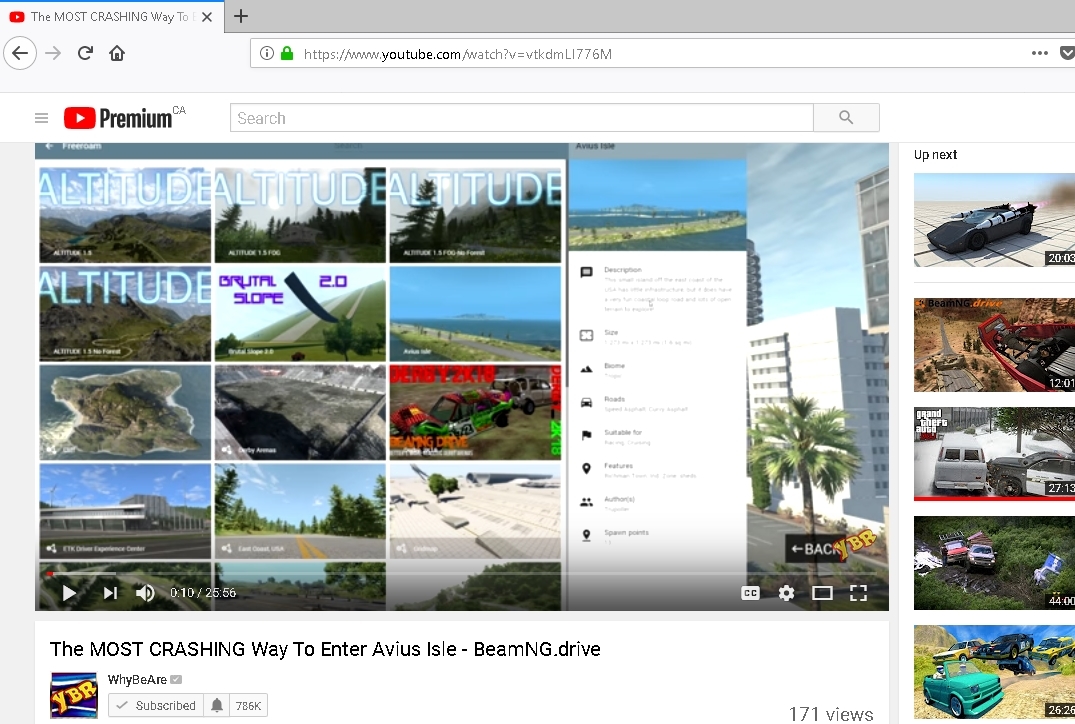Open the page actions three-dots menu
Image resolution: width=1075 pixels, height=724 pixels.
click(1039, 53)
